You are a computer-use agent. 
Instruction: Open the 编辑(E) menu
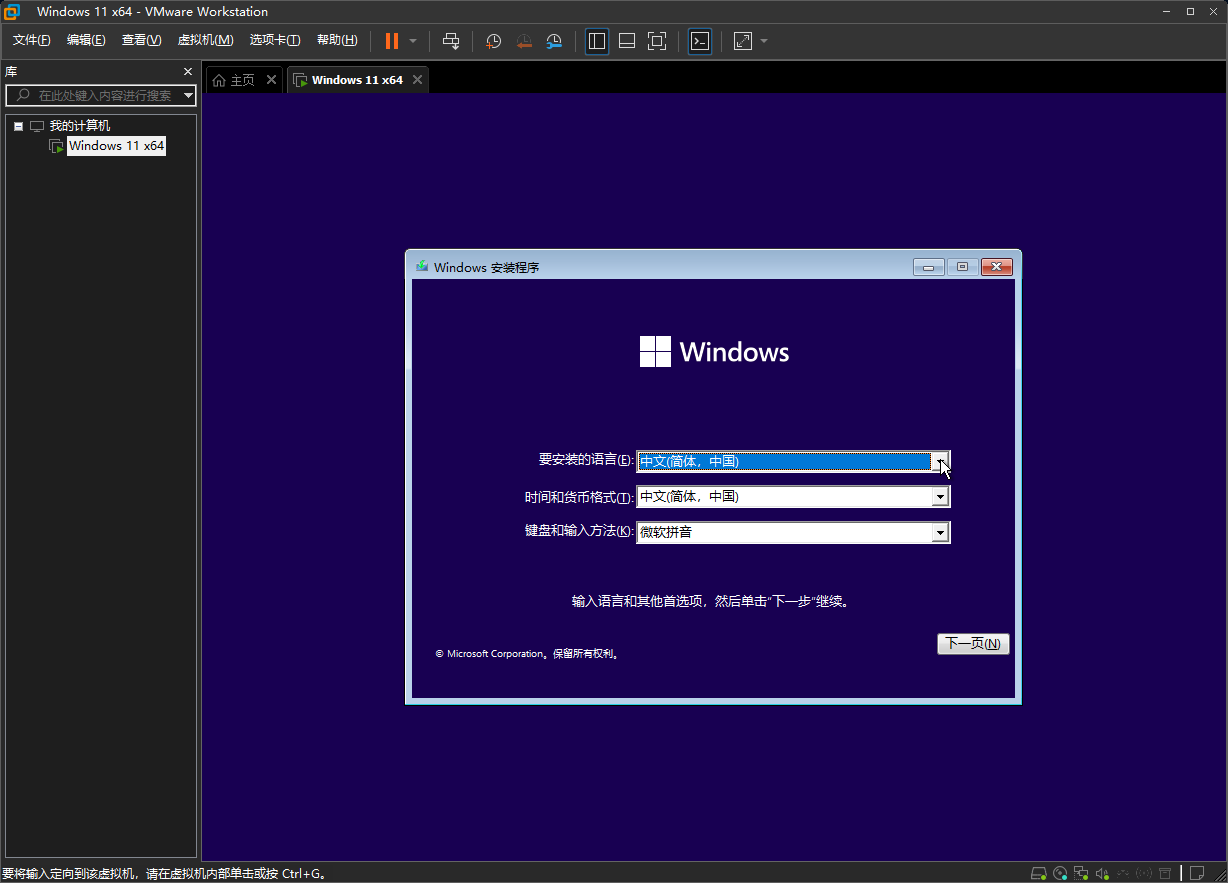point(86,40)
